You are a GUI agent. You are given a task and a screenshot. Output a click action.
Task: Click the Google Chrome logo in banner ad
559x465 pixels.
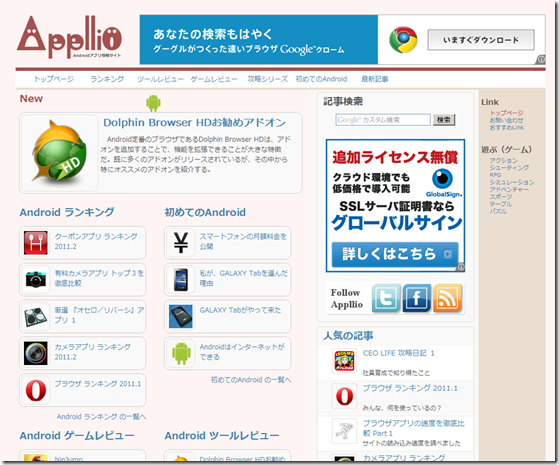tap(403, 40)
